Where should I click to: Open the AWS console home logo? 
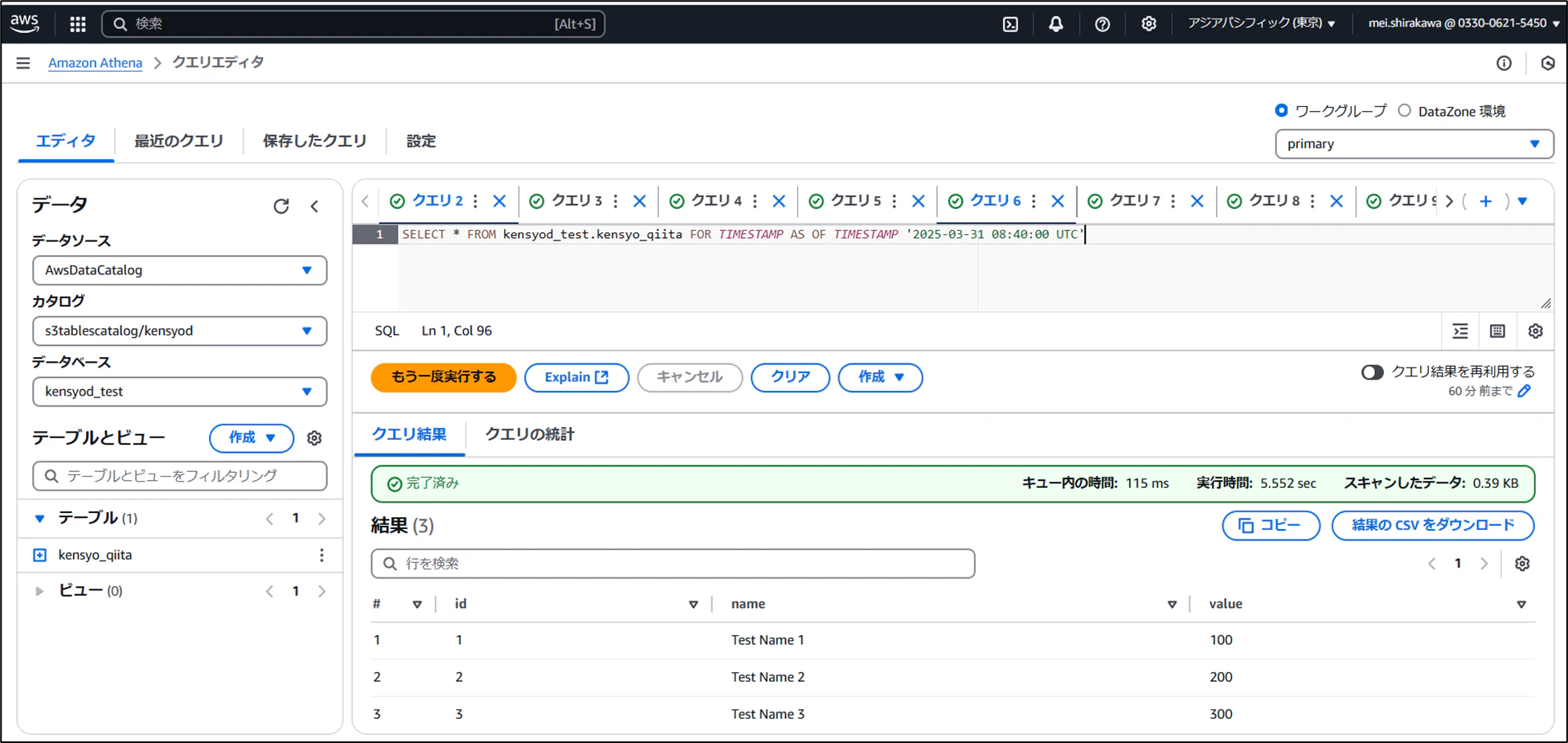click(25, 23)
